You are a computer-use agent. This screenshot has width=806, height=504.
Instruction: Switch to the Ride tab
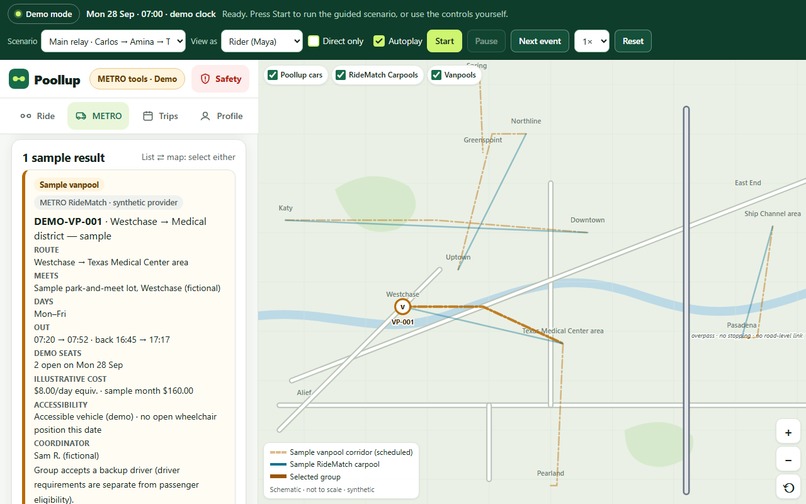pos(38,116)
